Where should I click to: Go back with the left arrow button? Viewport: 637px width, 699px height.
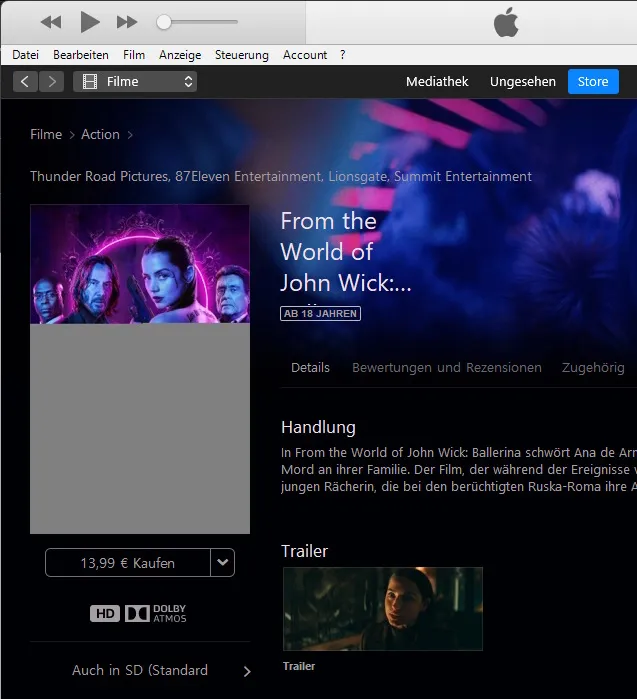click(25, 82)
